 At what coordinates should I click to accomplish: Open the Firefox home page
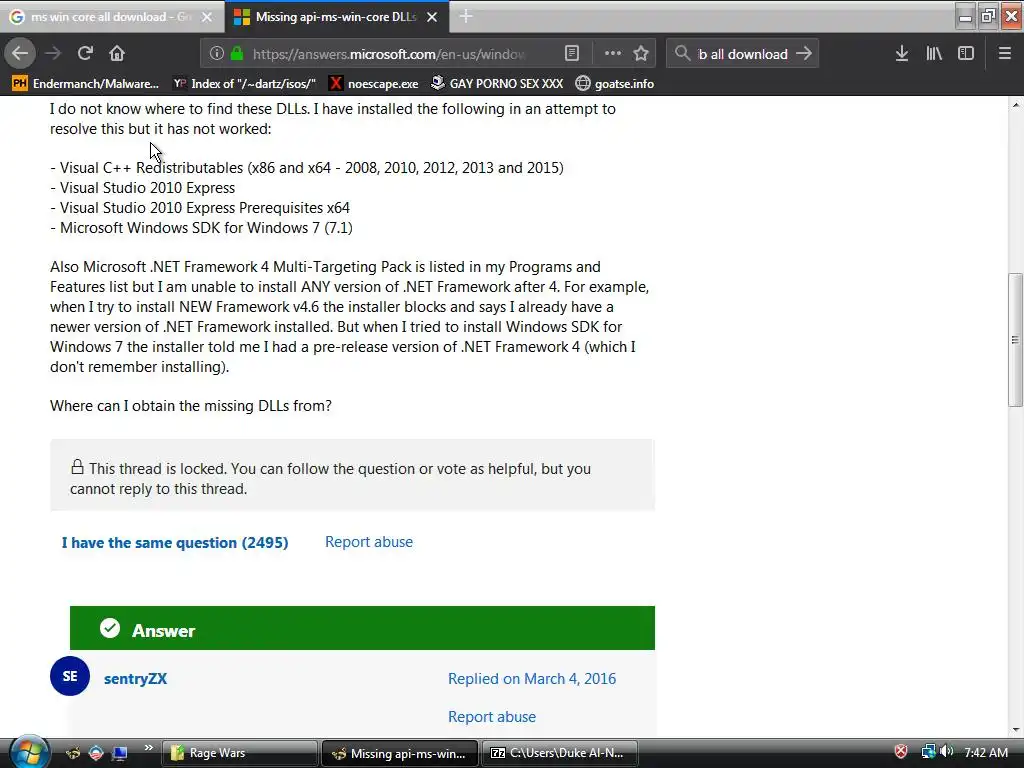[117, 54]
